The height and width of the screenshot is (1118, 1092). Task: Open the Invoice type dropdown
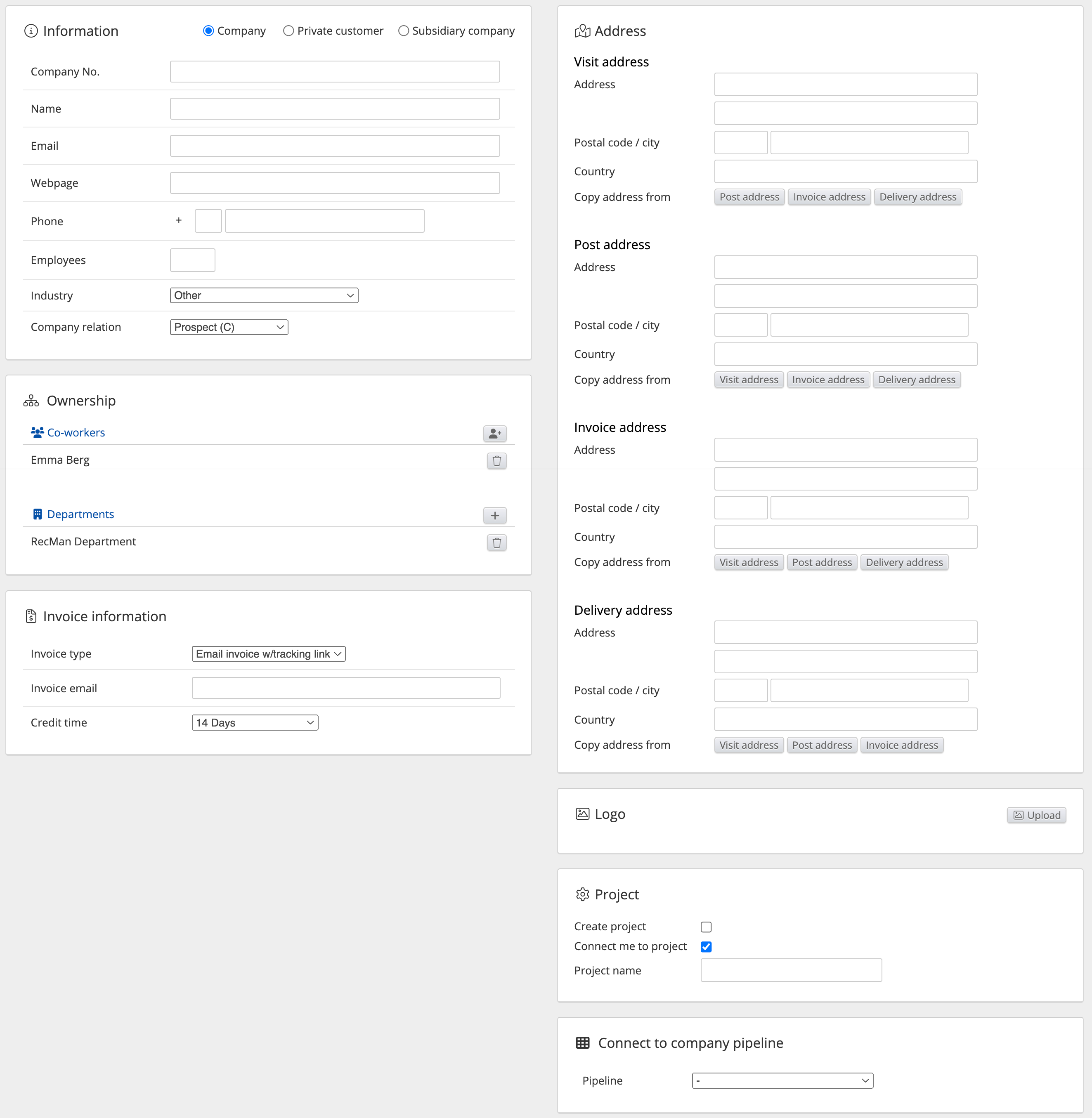268,653
